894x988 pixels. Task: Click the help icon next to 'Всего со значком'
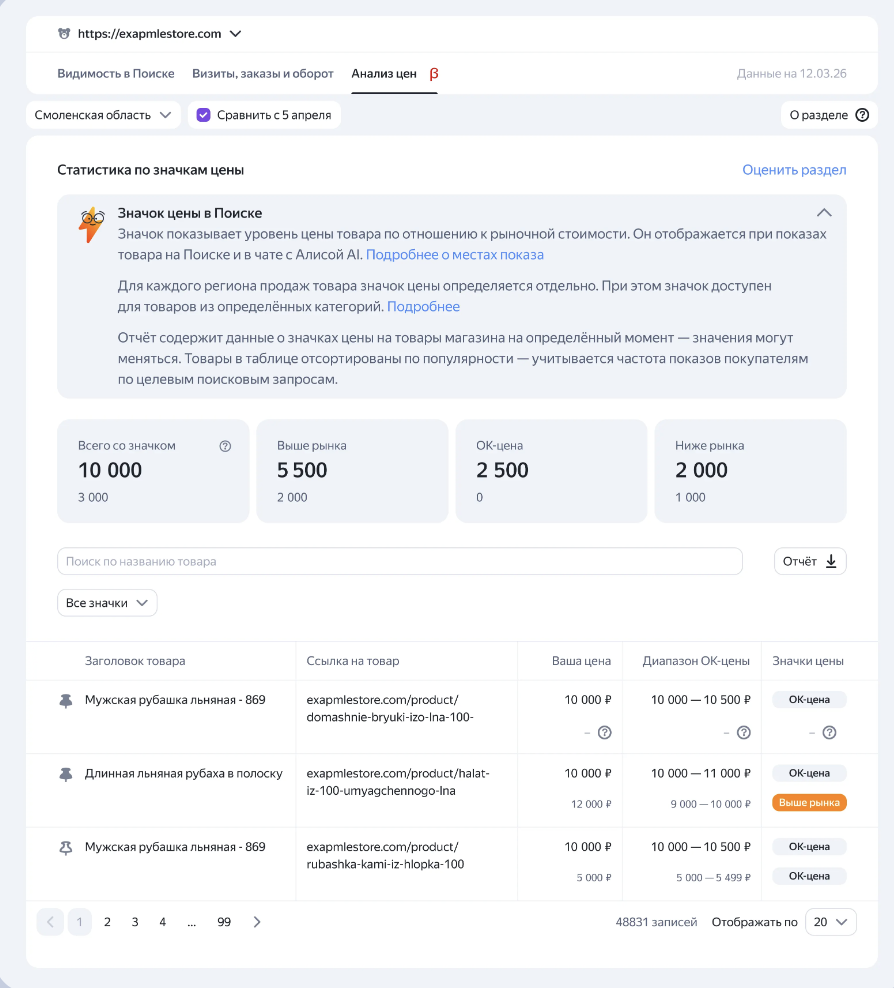pos(225,446)
